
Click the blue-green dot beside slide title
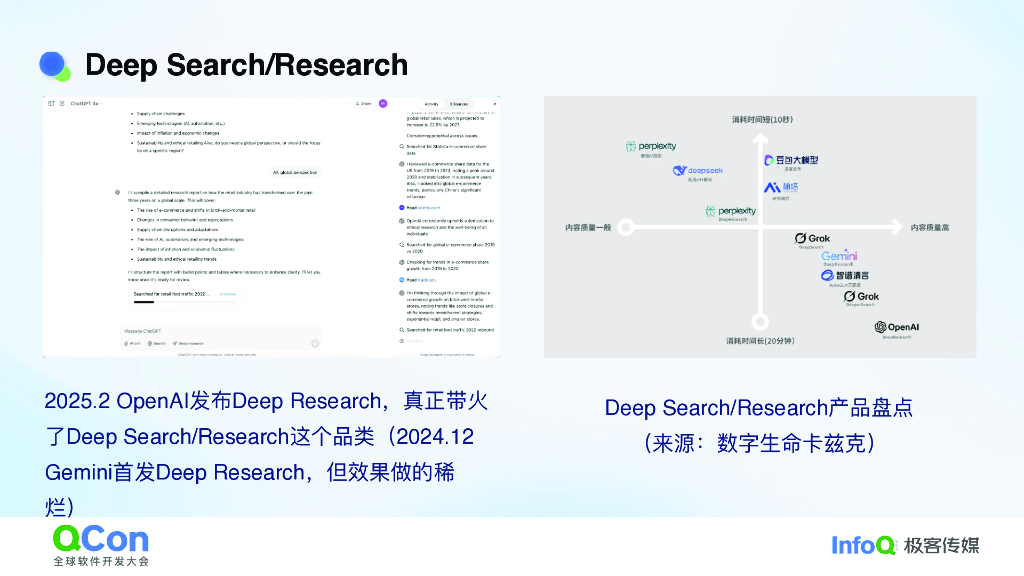tap(55, 67)
